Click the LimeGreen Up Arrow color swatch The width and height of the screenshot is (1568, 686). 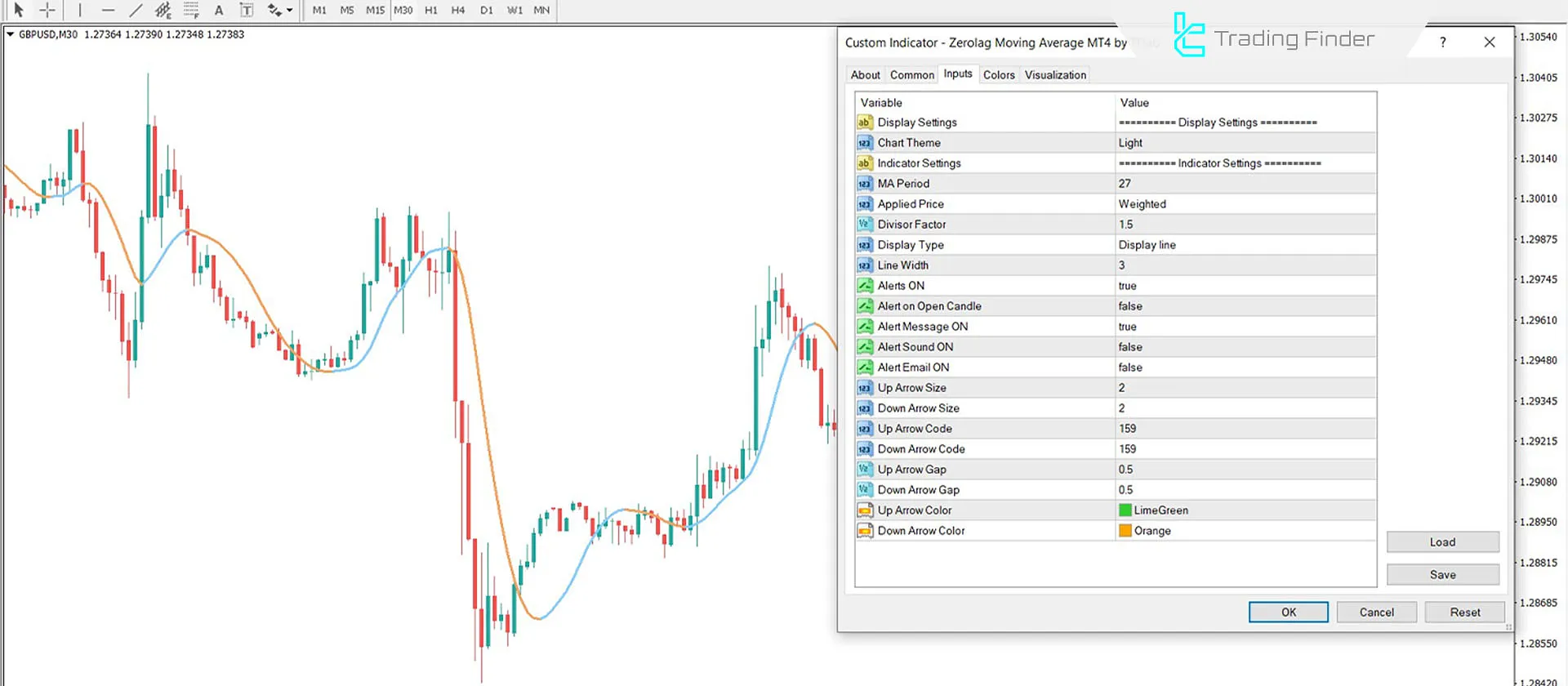(x=1125, y=510)
